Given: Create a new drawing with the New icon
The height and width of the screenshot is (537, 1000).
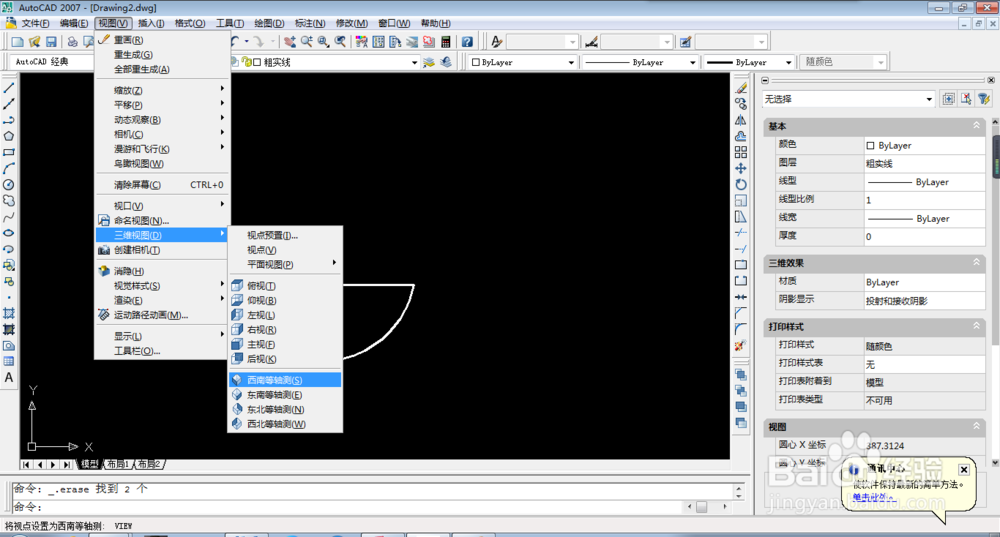Looking at the screenshot, I should (x=17, y=42).
